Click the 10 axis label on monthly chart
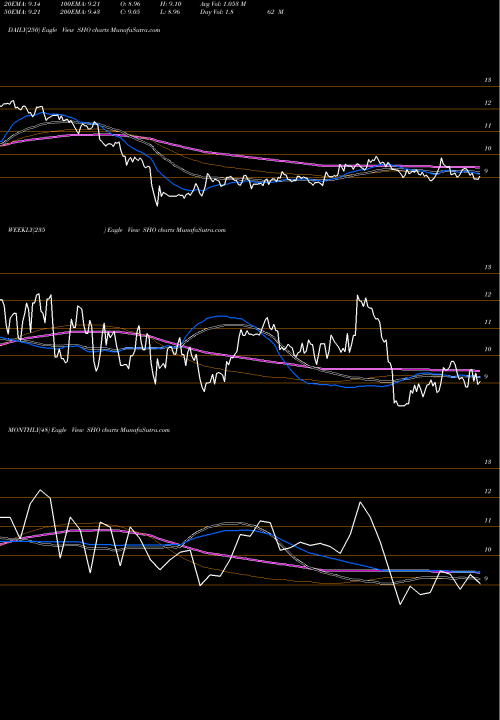 488,550
